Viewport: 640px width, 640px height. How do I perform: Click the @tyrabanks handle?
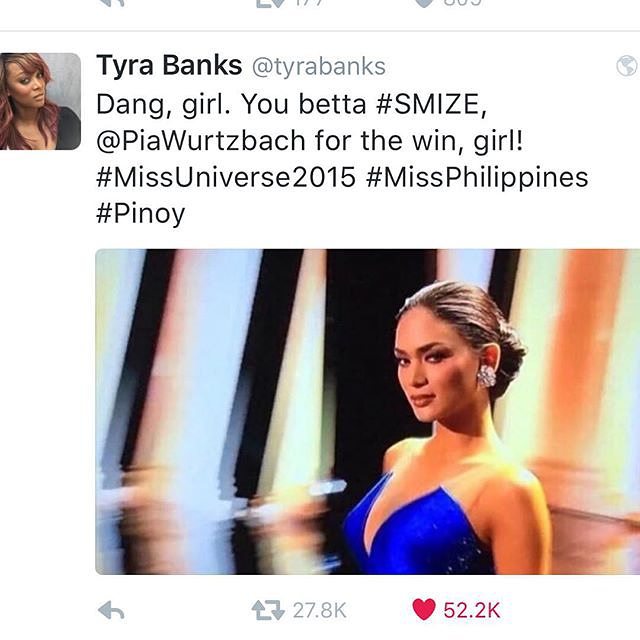point(319,67)
